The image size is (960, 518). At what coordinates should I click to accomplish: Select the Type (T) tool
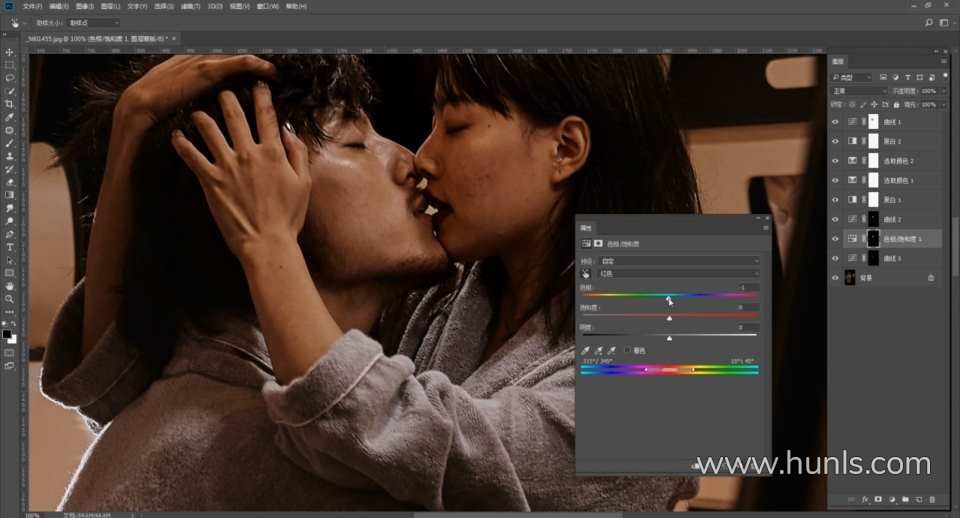click(10, 246)
